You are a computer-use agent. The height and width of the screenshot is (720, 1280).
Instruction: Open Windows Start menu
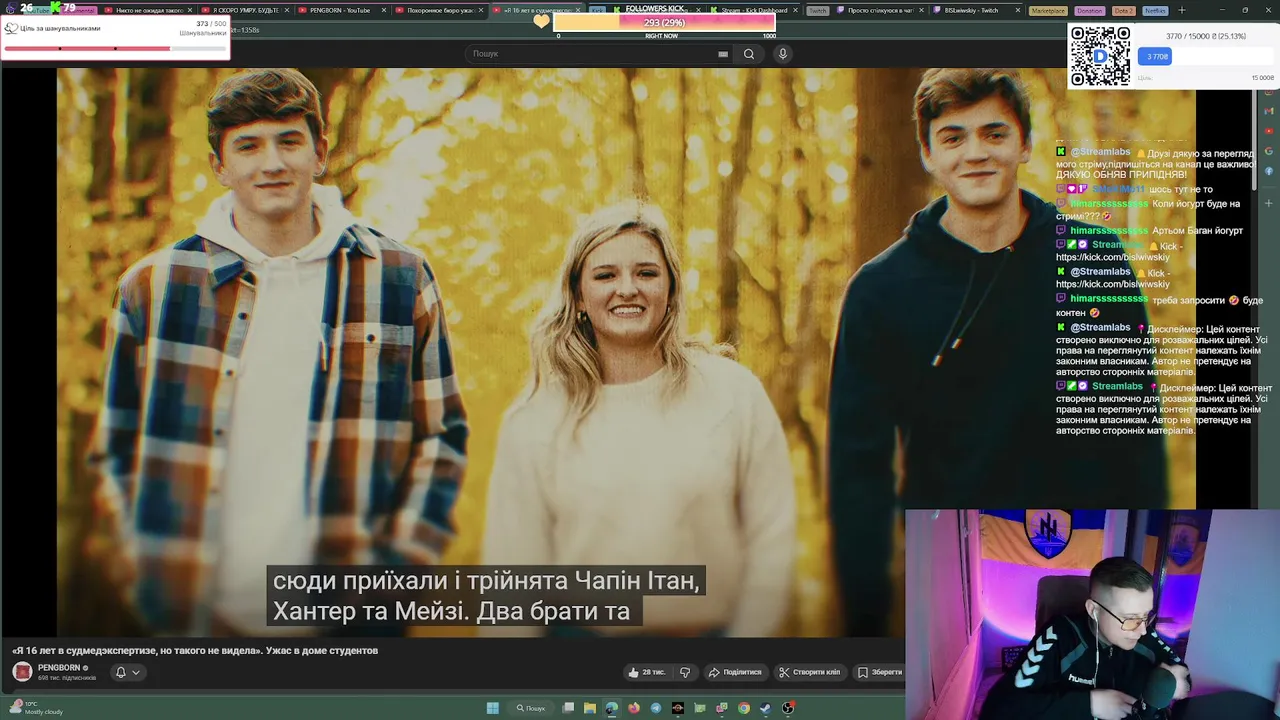tap(492, 708)
